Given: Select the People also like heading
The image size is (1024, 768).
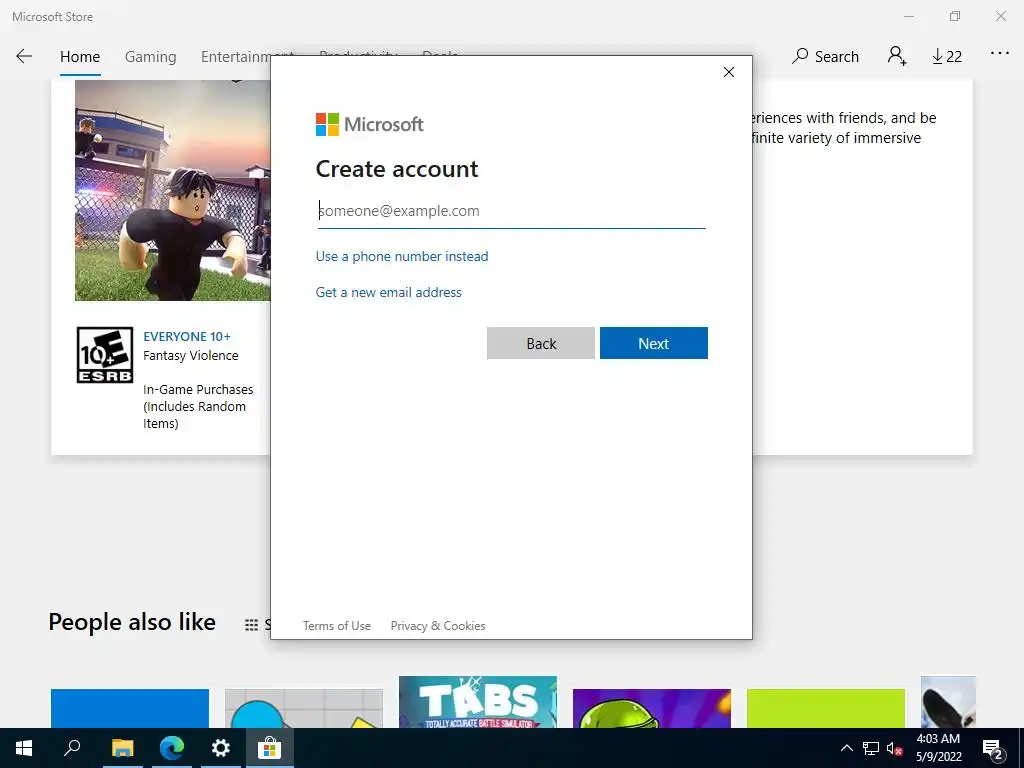Looking at the screenshot, I should pyautogui.click(x=132, y=622).
